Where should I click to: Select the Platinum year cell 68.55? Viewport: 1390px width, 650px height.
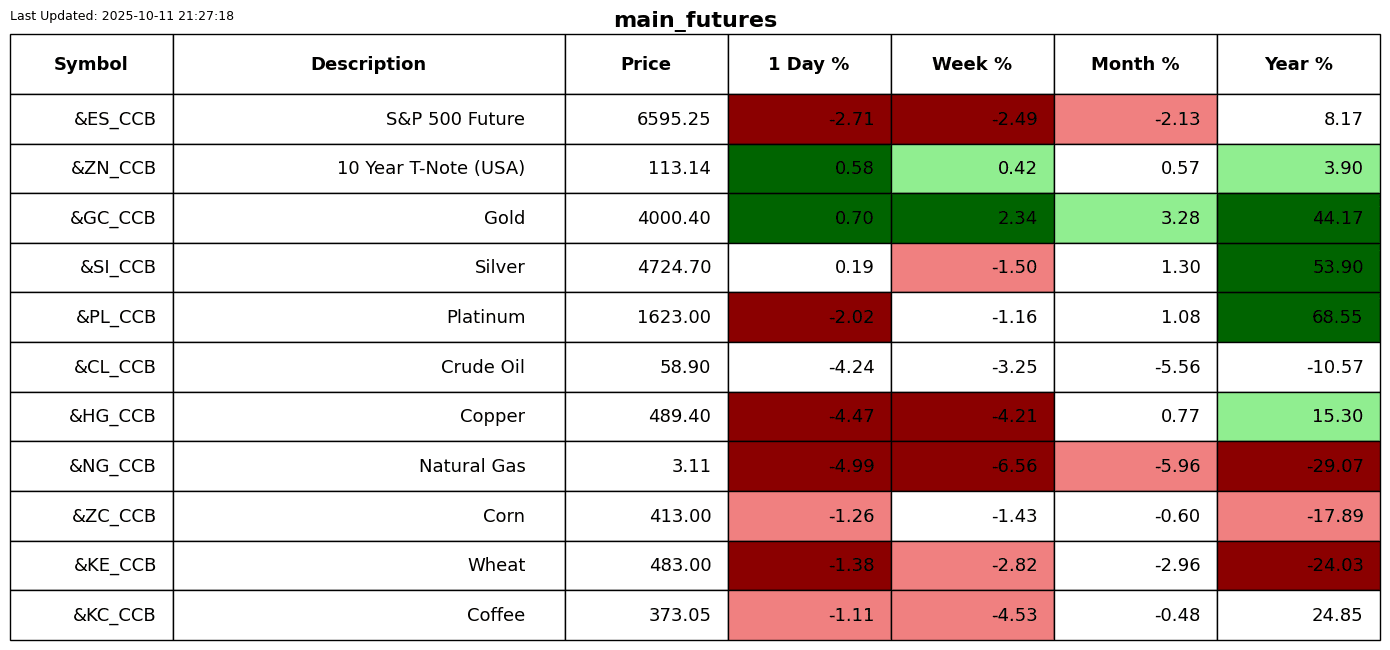pyautogui.click(x=1298, y=318)
